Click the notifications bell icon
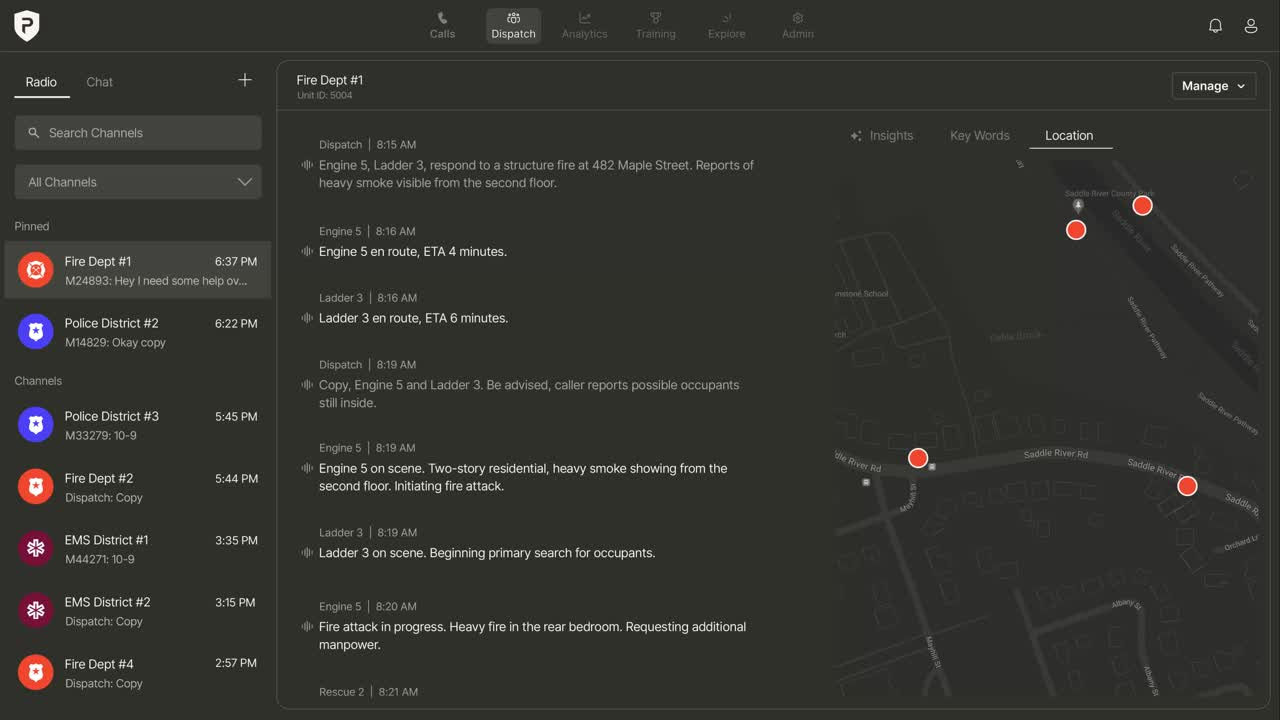Image resolution: width=1280 pixels, height=720 pixels. pyautogui.click(x=1215, y=26)
